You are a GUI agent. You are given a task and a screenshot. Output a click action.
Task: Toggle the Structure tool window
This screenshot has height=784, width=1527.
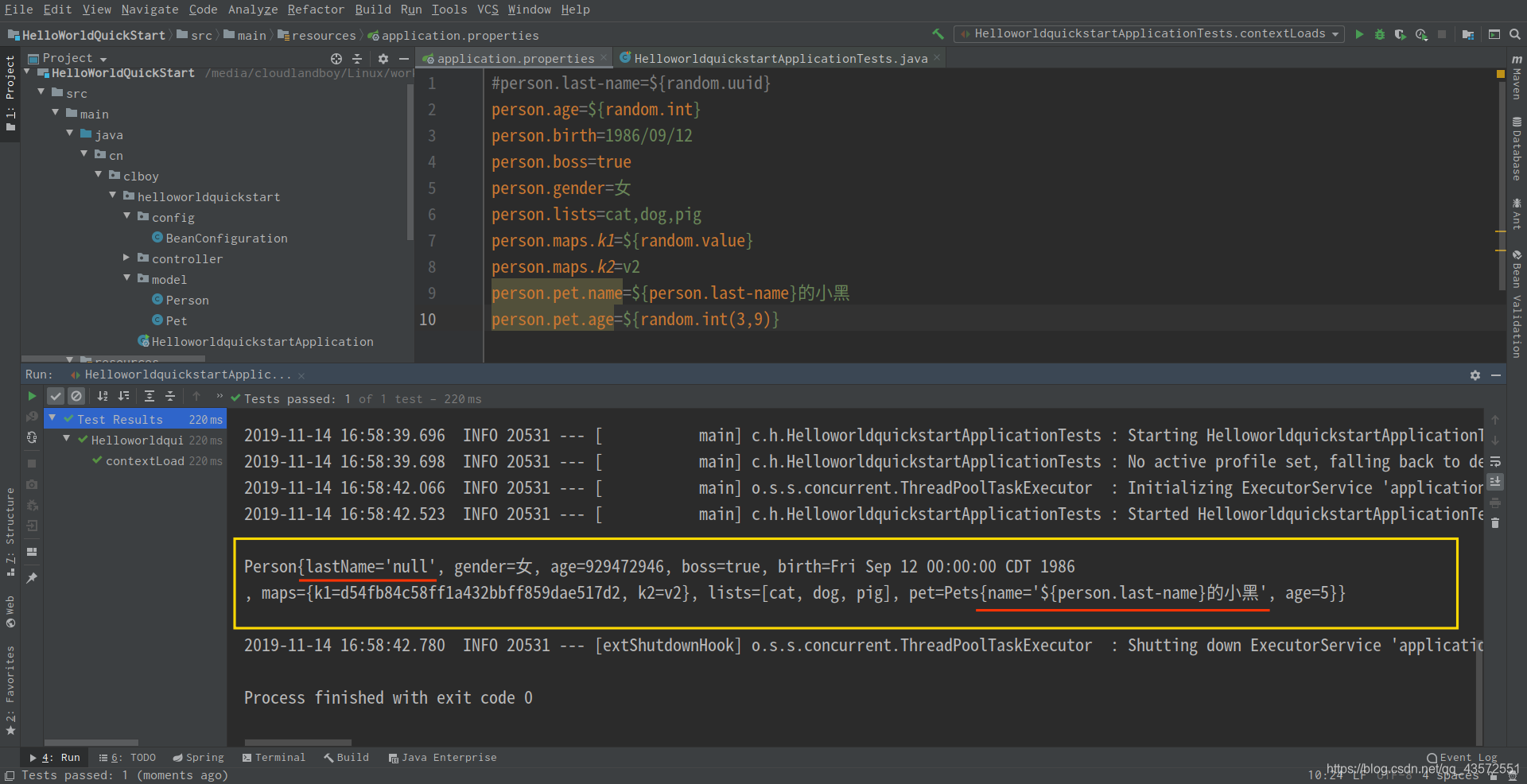[x=10, y=530]
